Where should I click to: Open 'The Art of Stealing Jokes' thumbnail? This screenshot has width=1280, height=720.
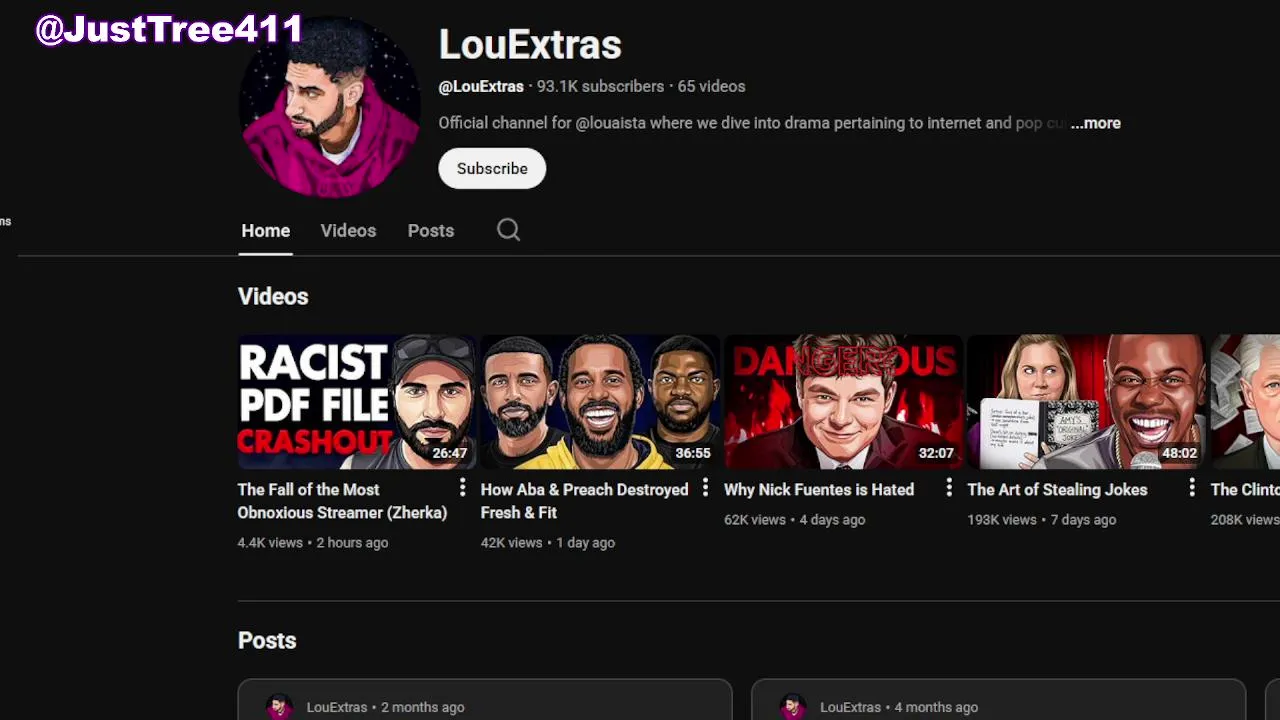click(1086, 402)
